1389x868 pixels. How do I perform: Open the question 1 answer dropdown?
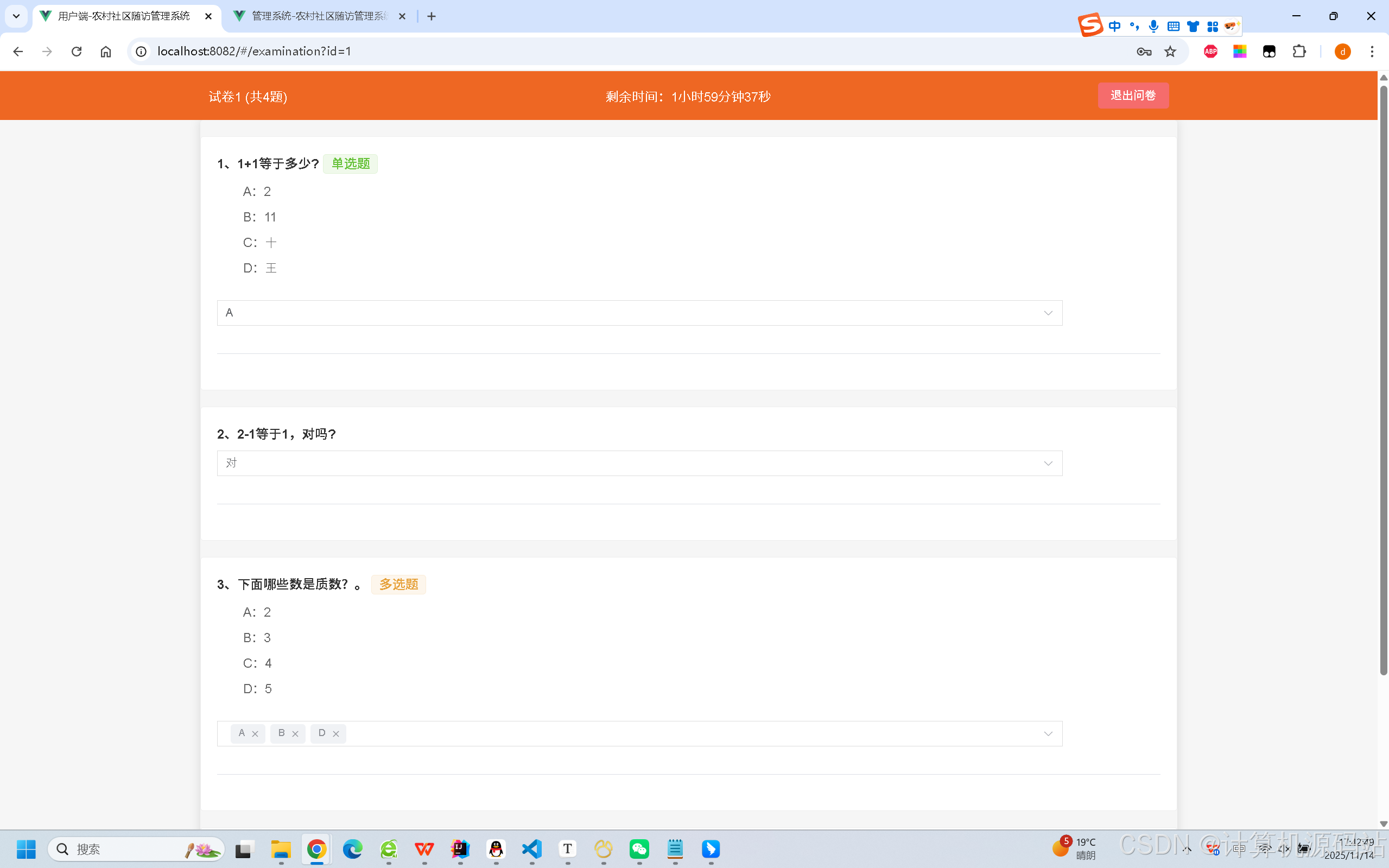pyautogui.click(x=639, y=313)
